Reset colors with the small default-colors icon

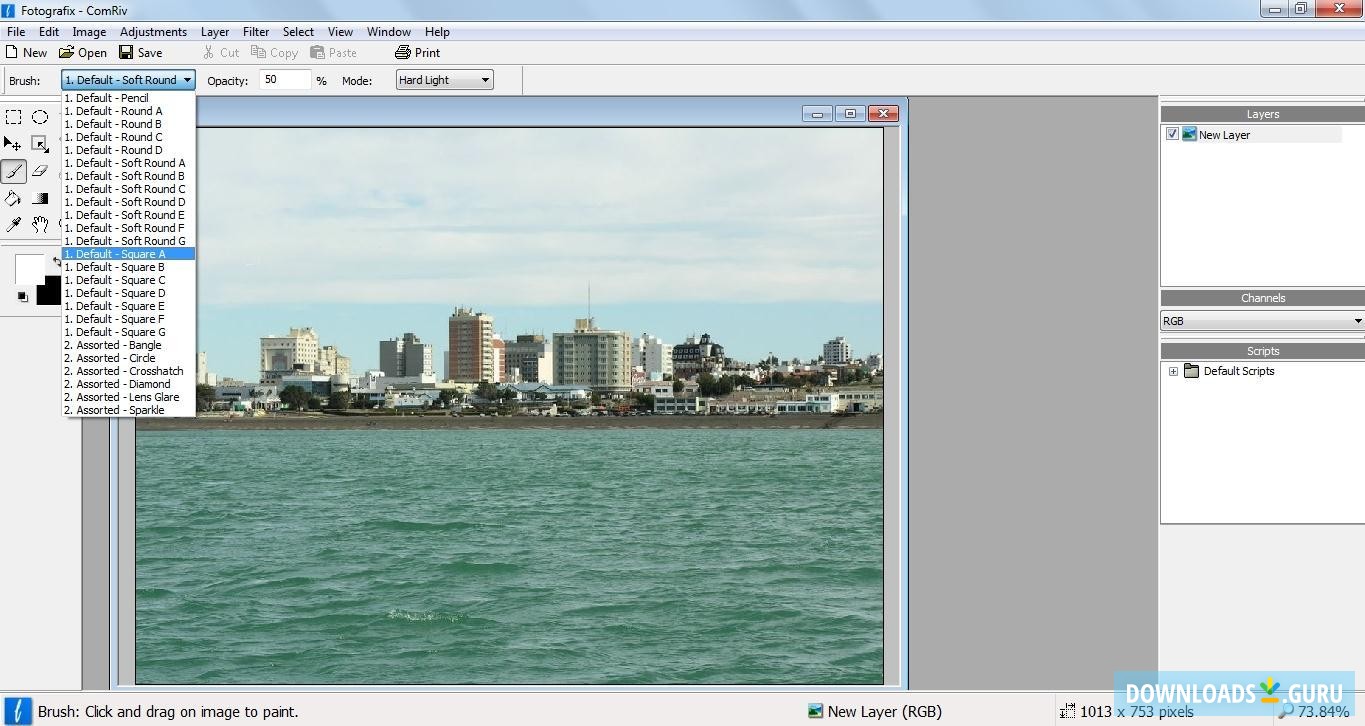click(22, 296)
